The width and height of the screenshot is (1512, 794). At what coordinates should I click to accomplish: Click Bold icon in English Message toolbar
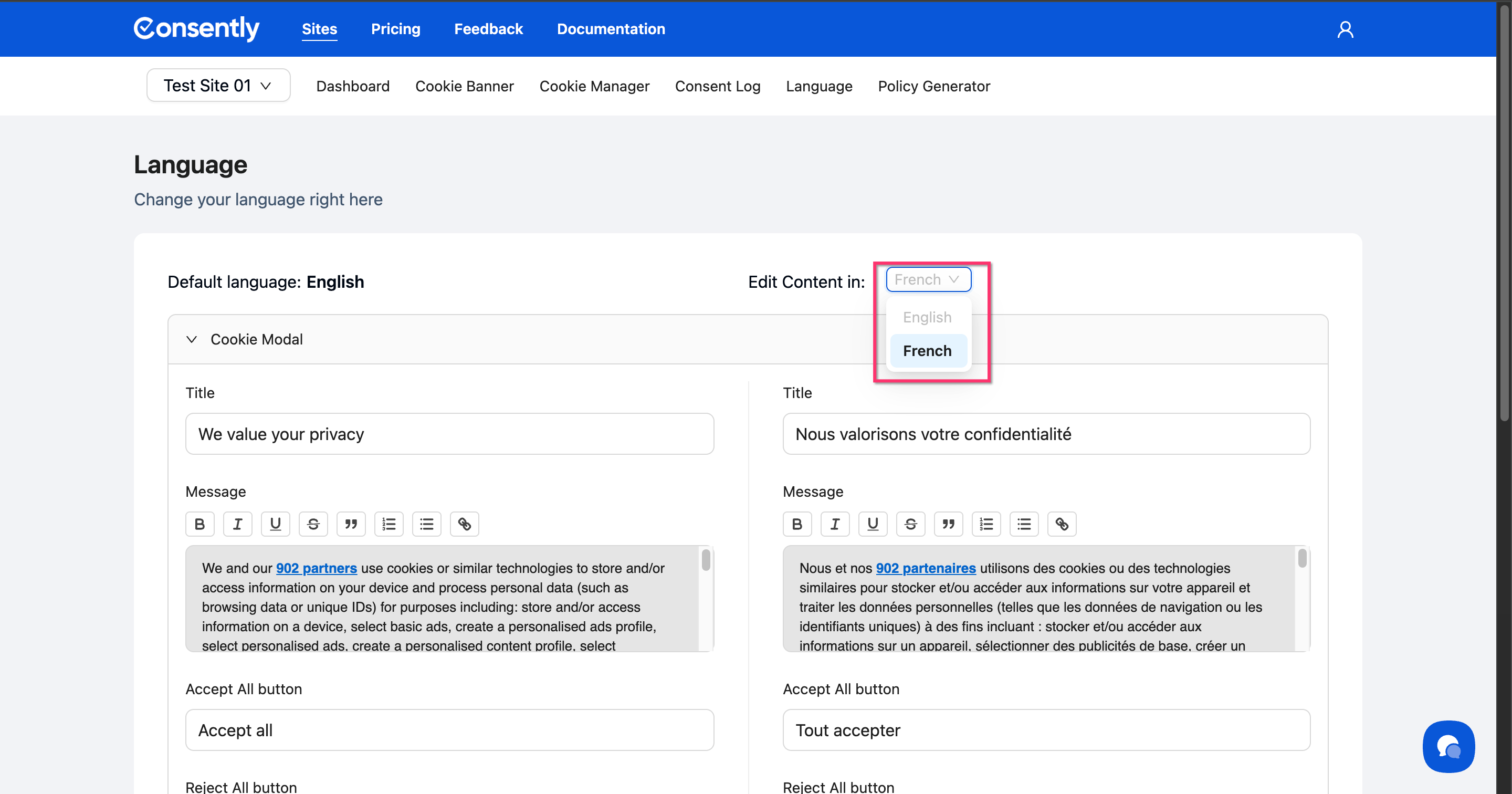[x=199, y=524]
